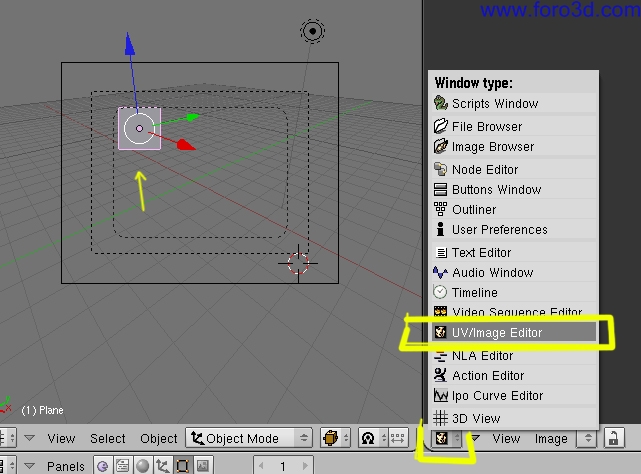641x474 pixels.
Task: Open draw type solid cube selector
Action: [335, 438]
